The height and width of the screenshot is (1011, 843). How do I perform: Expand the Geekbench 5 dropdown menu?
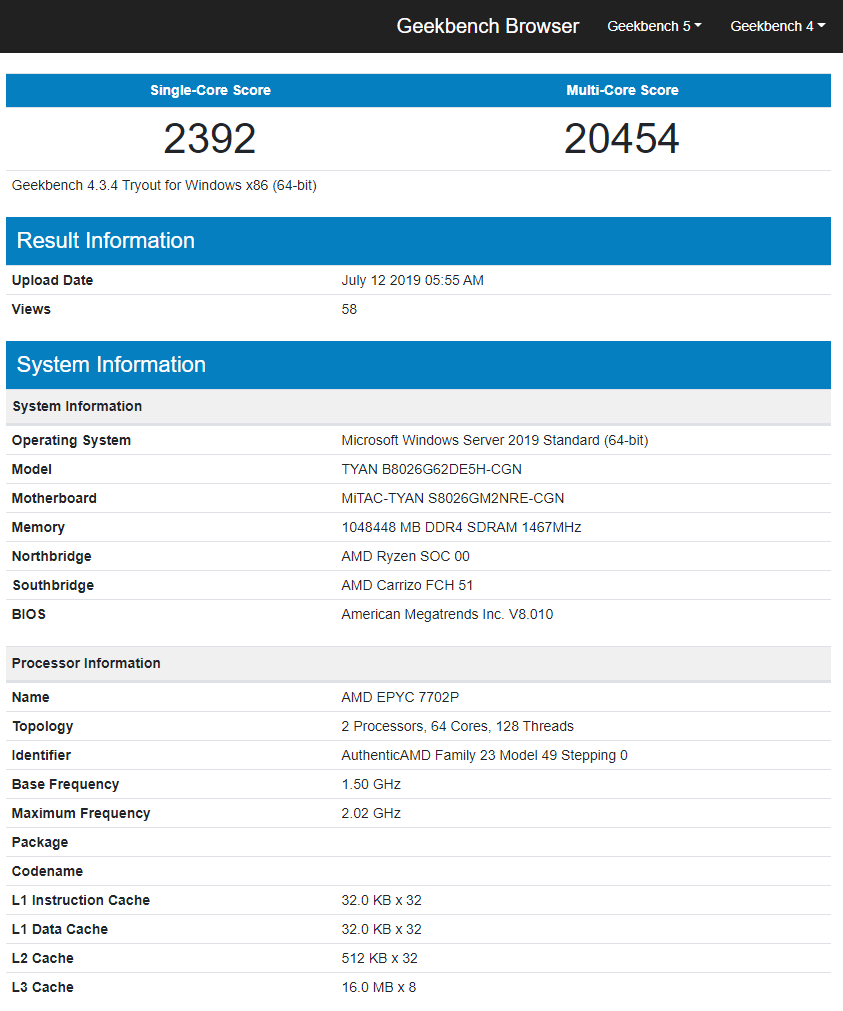pos(654,26)
